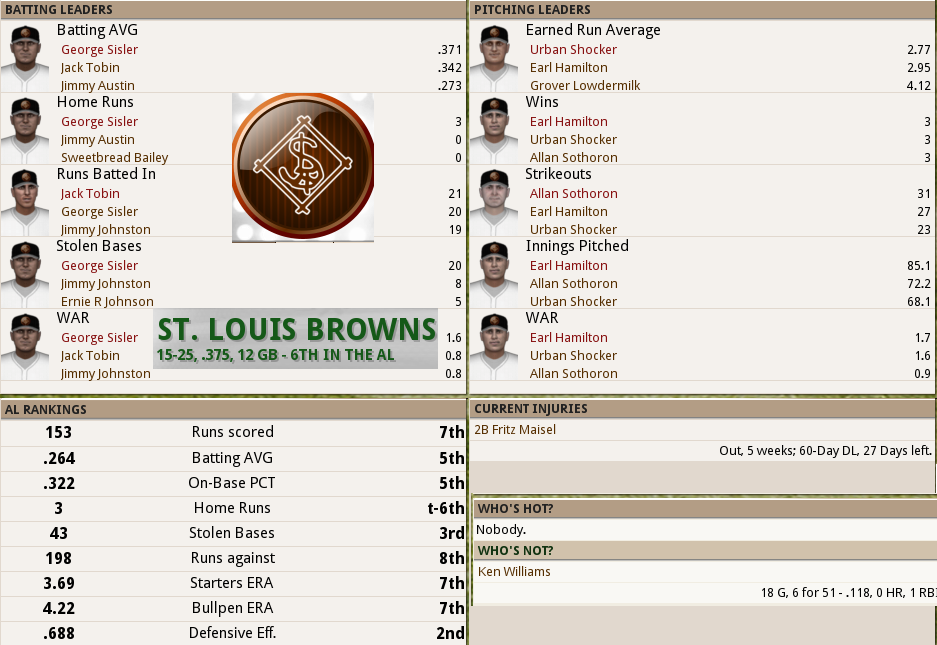Click the player portrait beside Batting AVG
The image size is (937, 645).
tap(25, 58)
